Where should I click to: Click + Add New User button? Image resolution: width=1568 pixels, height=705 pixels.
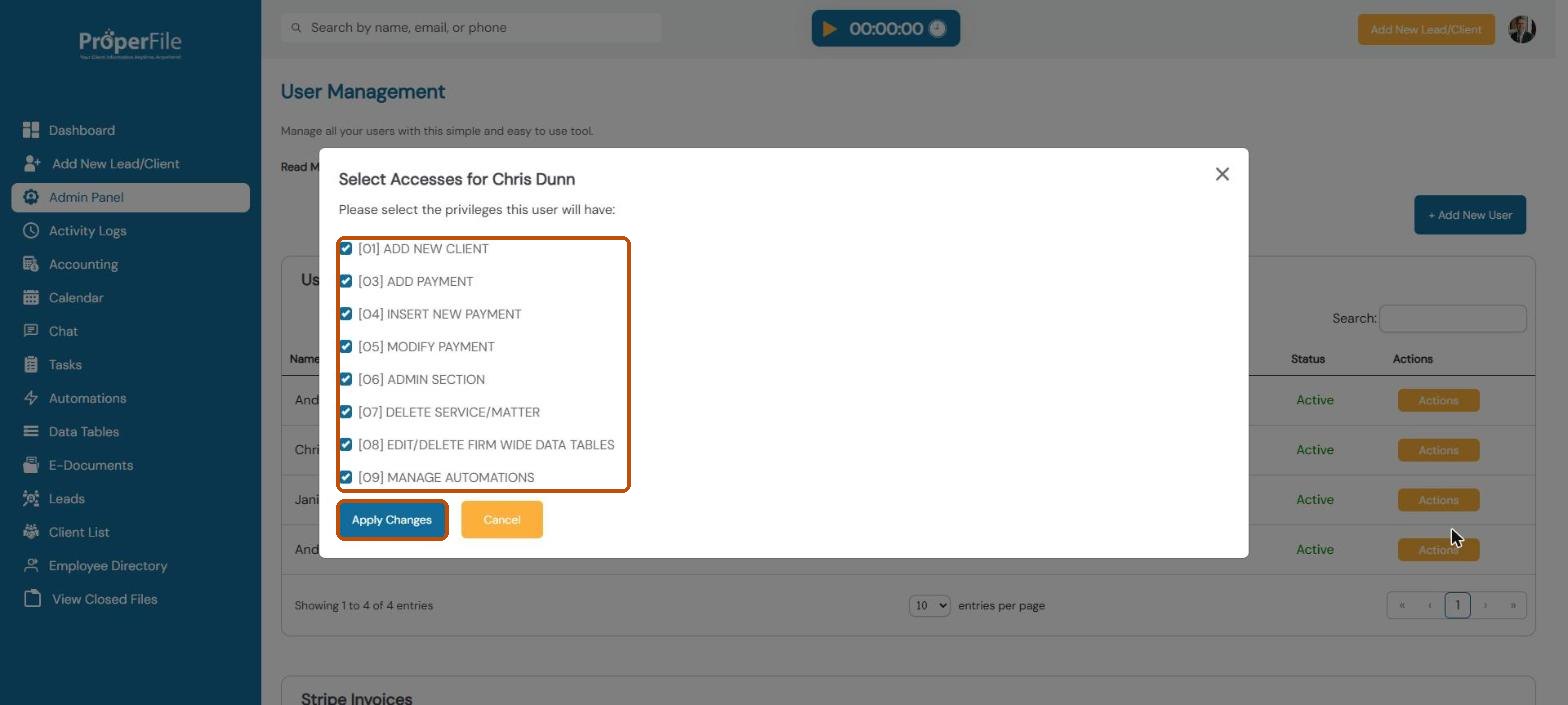pos(1470,215)
